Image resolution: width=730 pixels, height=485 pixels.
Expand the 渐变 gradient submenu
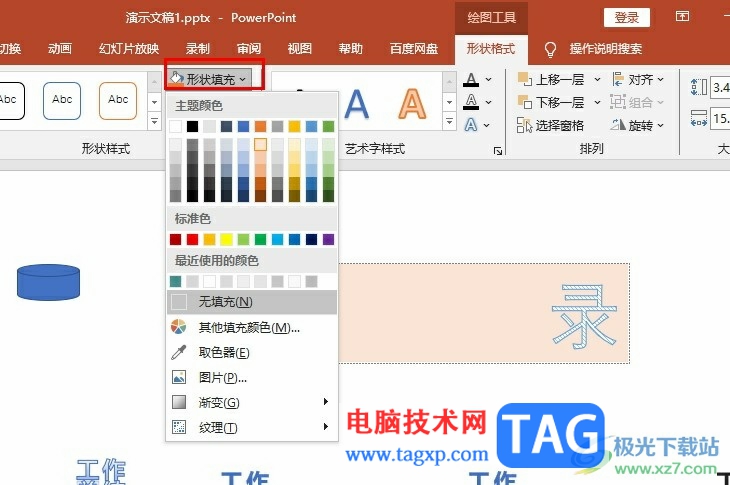(x=252, y=402)
